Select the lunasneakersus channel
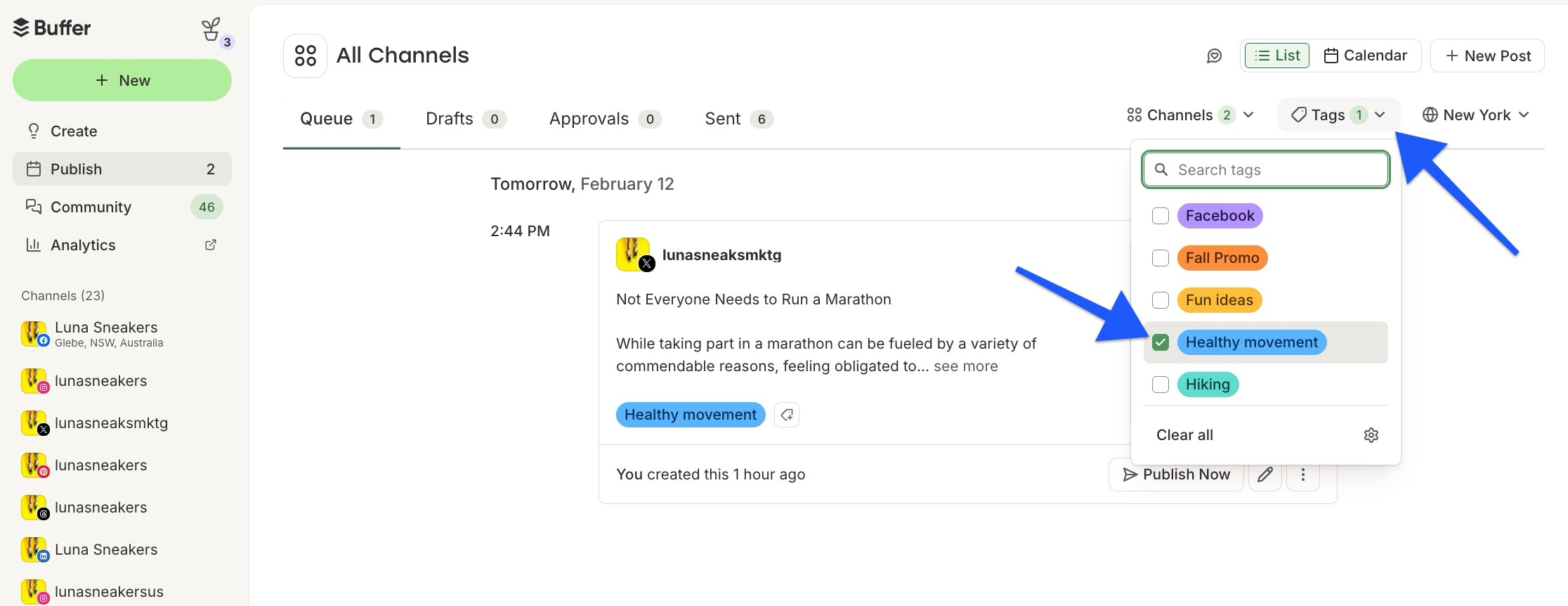This screenshot has height=606, width=1568. click(x=122, y=592)
